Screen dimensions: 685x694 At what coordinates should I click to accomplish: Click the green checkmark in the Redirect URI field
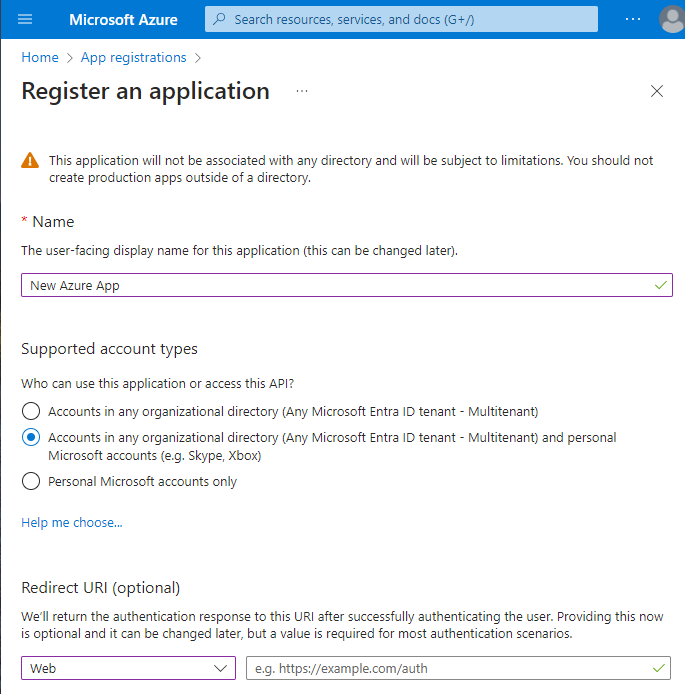659,668
